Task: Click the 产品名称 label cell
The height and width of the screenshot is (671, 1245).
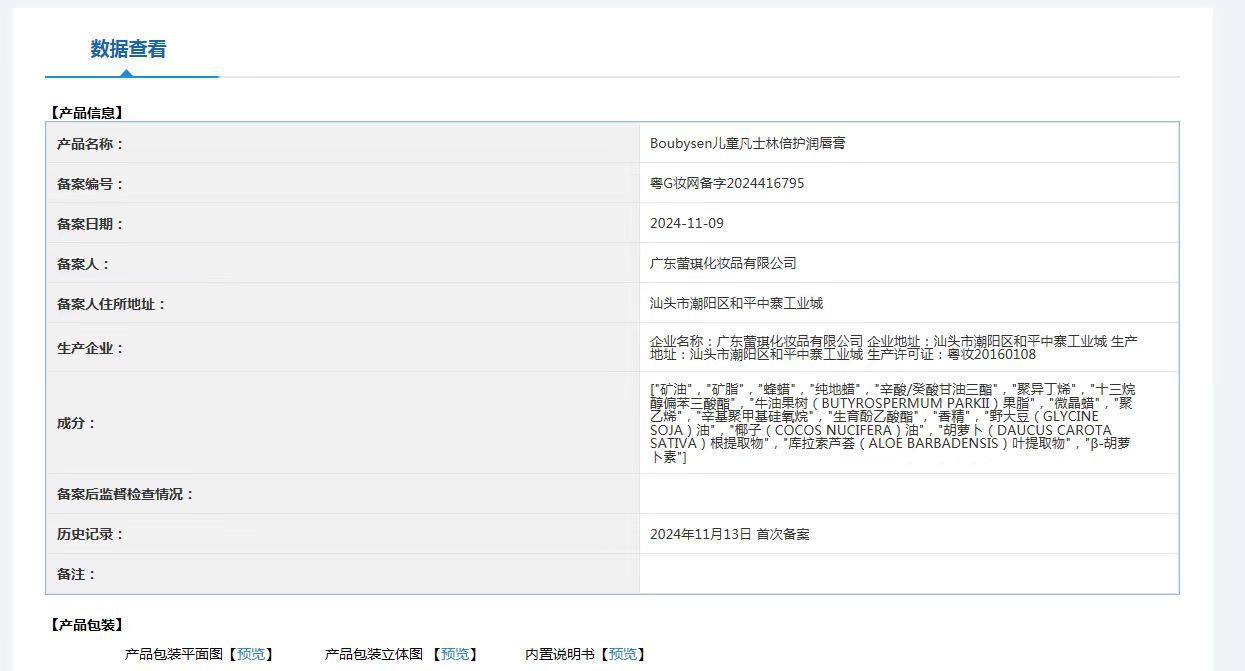Action: [x=343, y=144]
